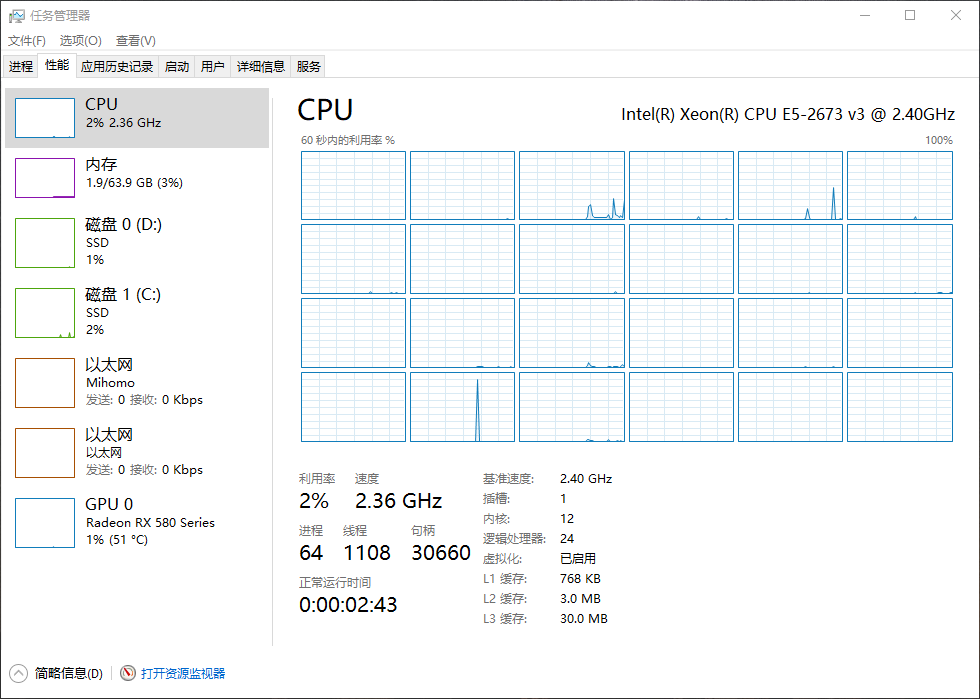Click the 简略信息(D) button
The image size is (980, 699).
pyautogui.click(x=68, y=674)
